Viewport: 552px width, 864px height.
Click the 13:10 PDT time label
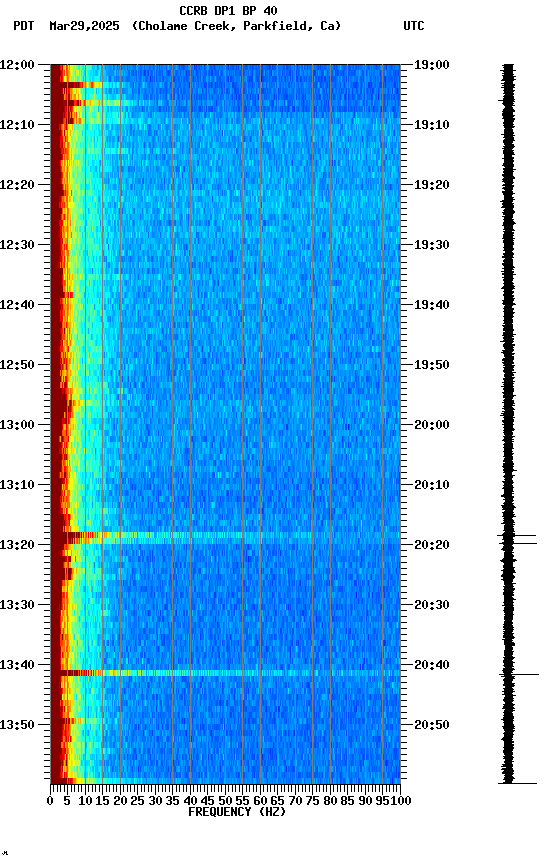point(17,485)
